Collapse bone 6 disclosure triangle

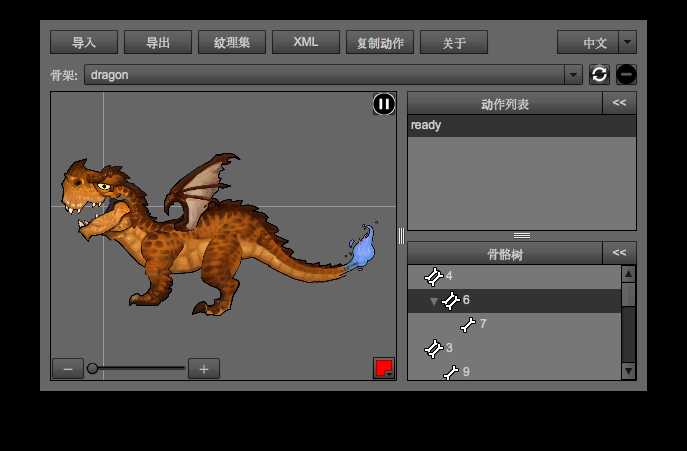434,301
